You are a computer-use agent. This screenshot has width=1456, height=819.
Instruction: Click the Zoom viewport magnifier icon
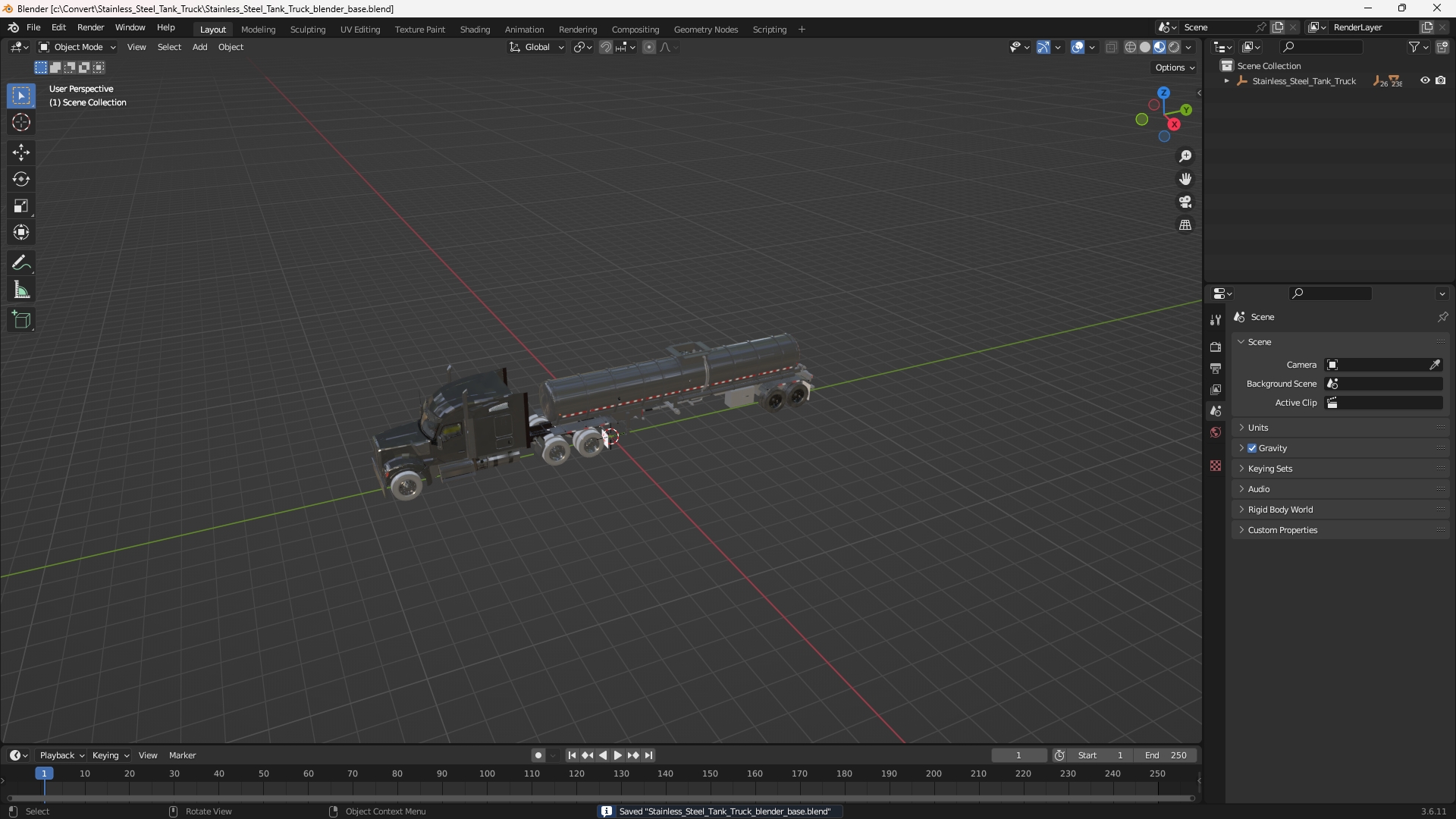click(1185, 156)
